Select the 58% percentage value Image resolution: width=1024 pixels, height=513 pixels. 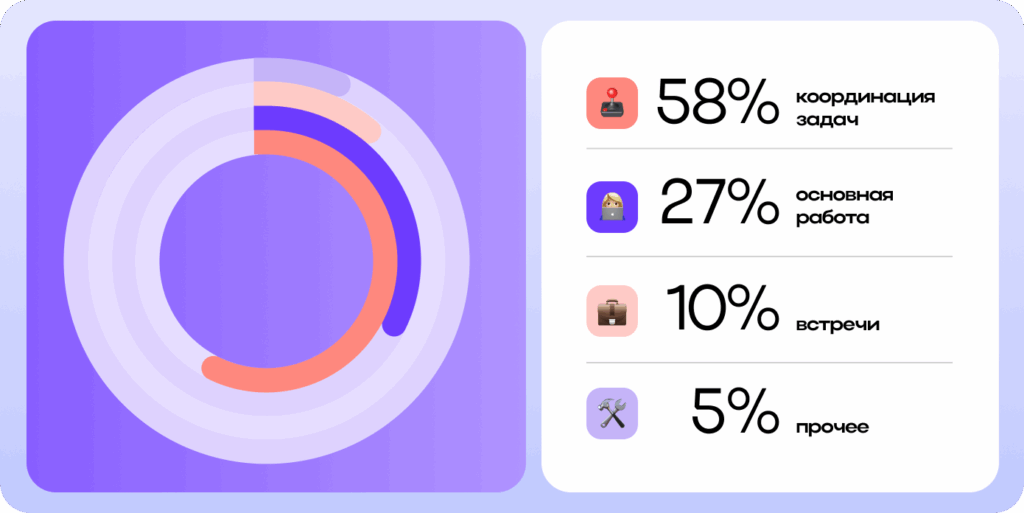pyautogui.click(x=718, y=102)
